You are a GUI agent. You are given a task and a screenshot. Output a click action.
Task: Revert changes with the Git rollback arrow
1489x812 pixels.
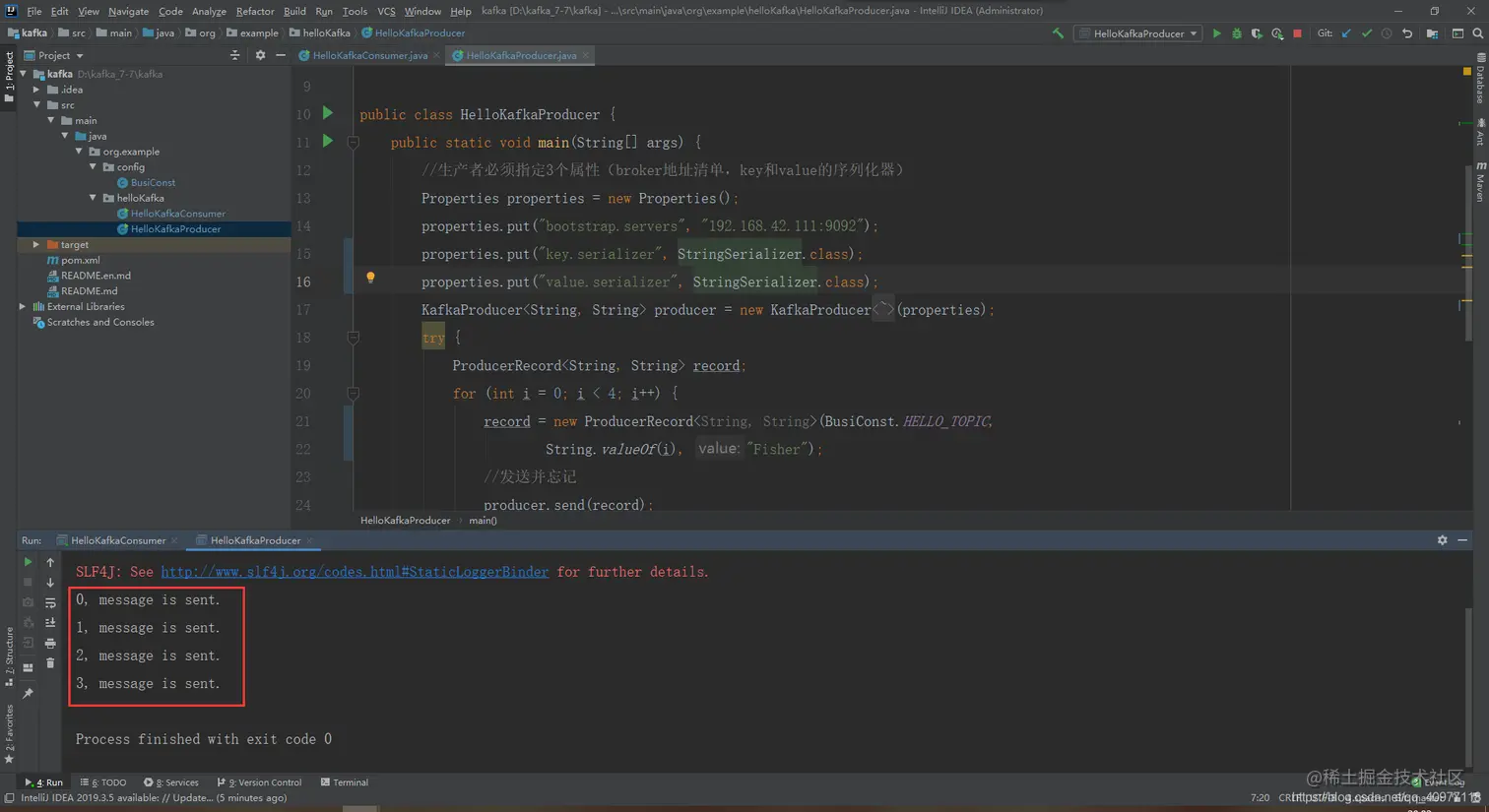pyautogui.click(x=1407, y=33)
